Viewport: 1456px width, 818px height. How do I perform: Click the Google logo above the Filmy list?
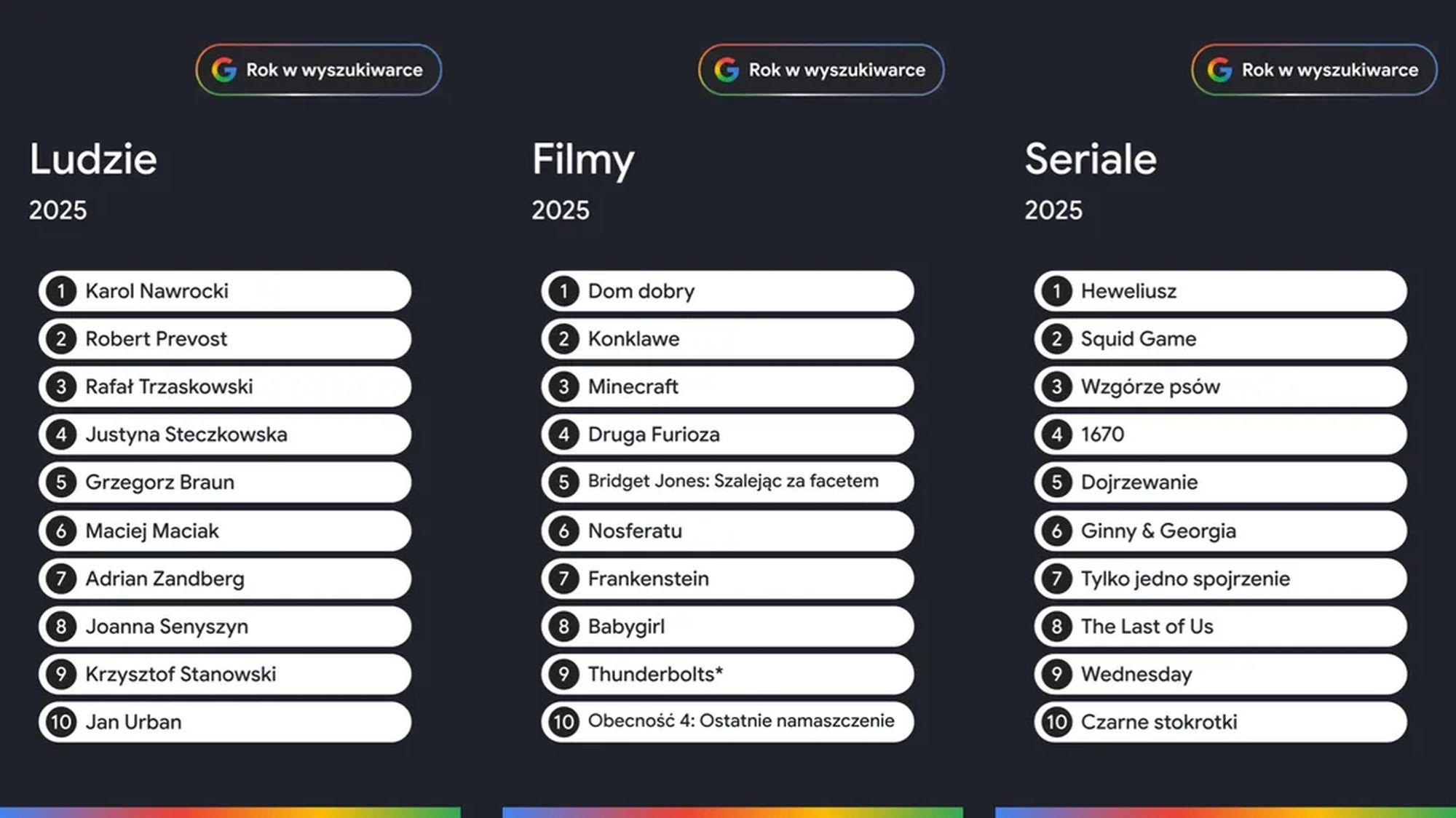tap(727, 70)
